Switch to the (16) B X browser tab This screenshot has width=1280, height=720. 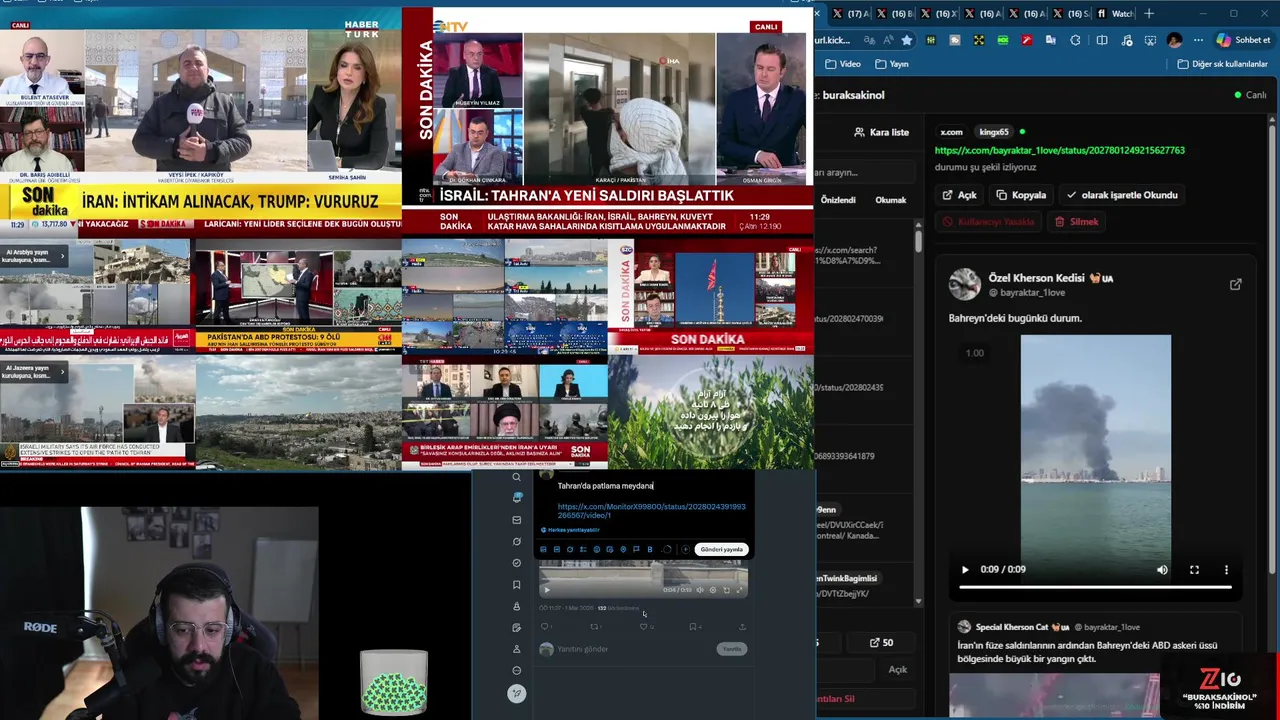click(894, 14)
